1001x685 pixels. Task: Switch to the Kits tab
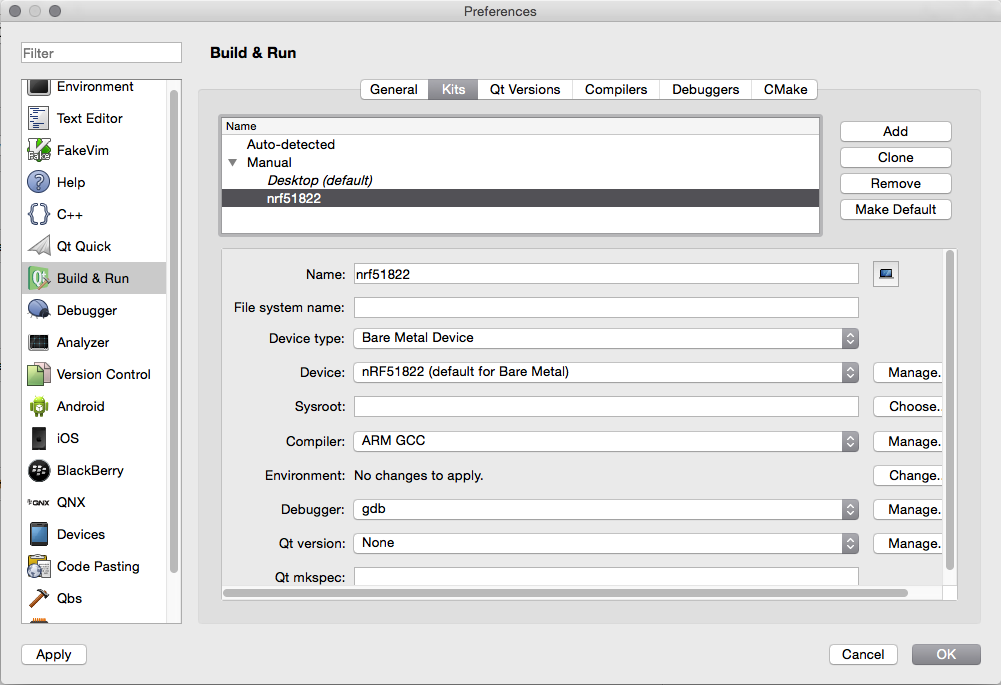pos(453,89)
